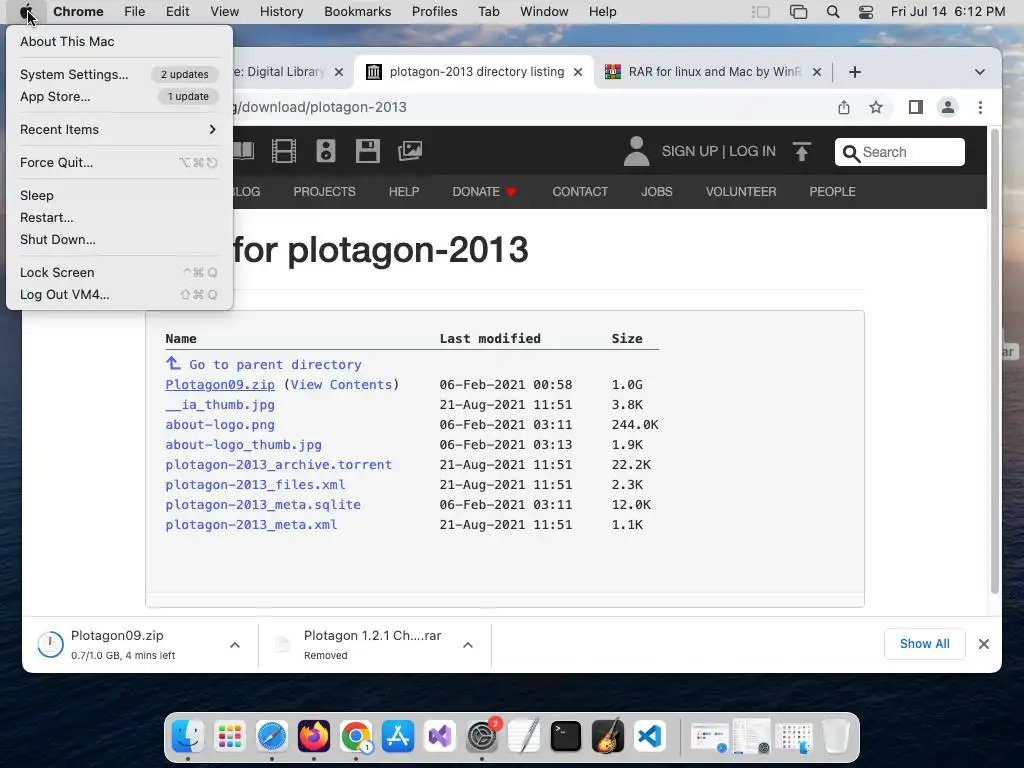Screen dimensions: 1024x768
Task: Open GarageBand from the Dock
Action: (607, 736)
